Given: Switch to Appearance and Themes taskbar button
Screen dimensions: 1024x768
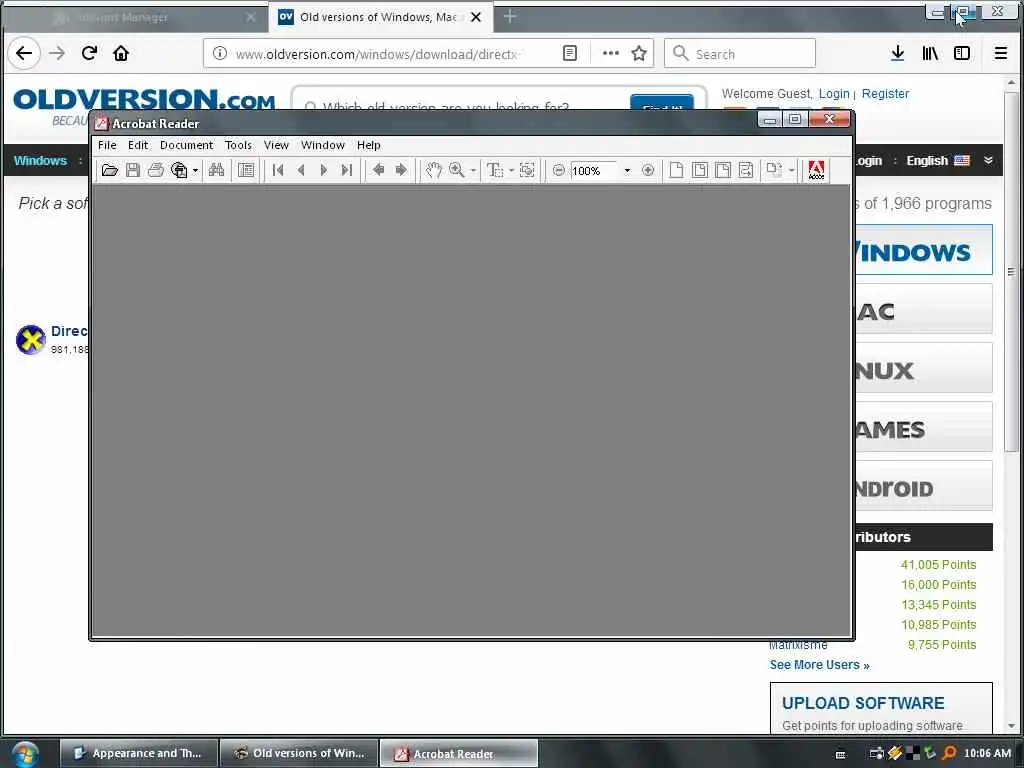Looking at the screenshot, I should 139,754.
